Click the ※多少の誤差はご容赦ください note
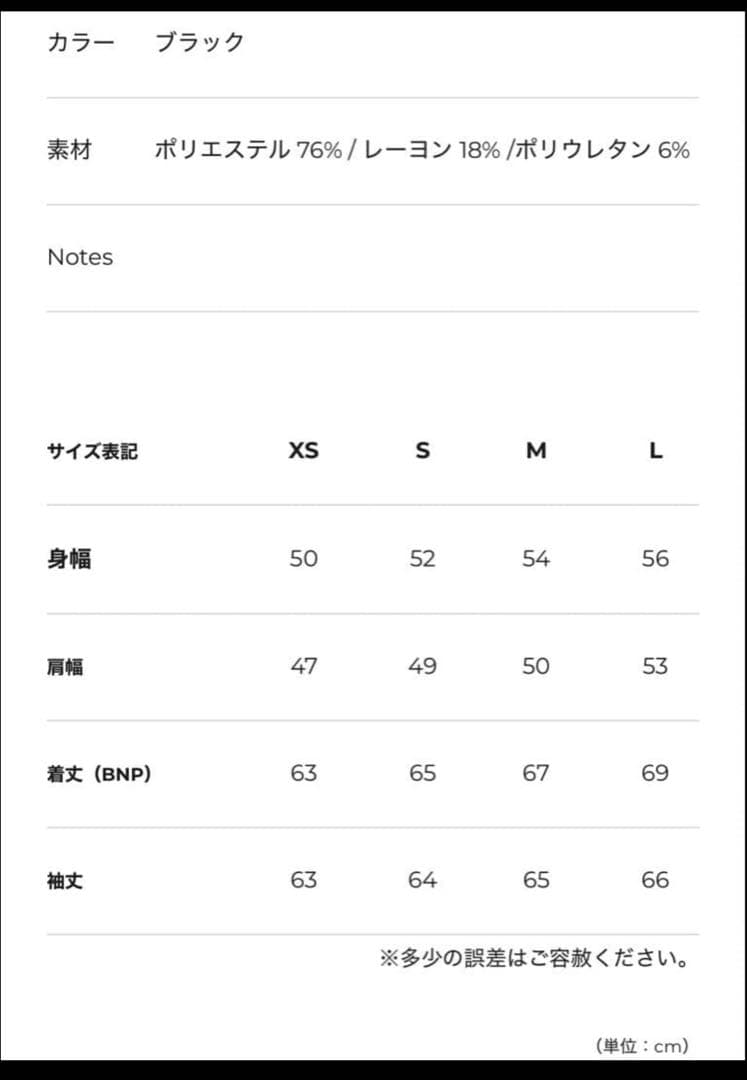The image size is (747, 1080). [534, 958]
